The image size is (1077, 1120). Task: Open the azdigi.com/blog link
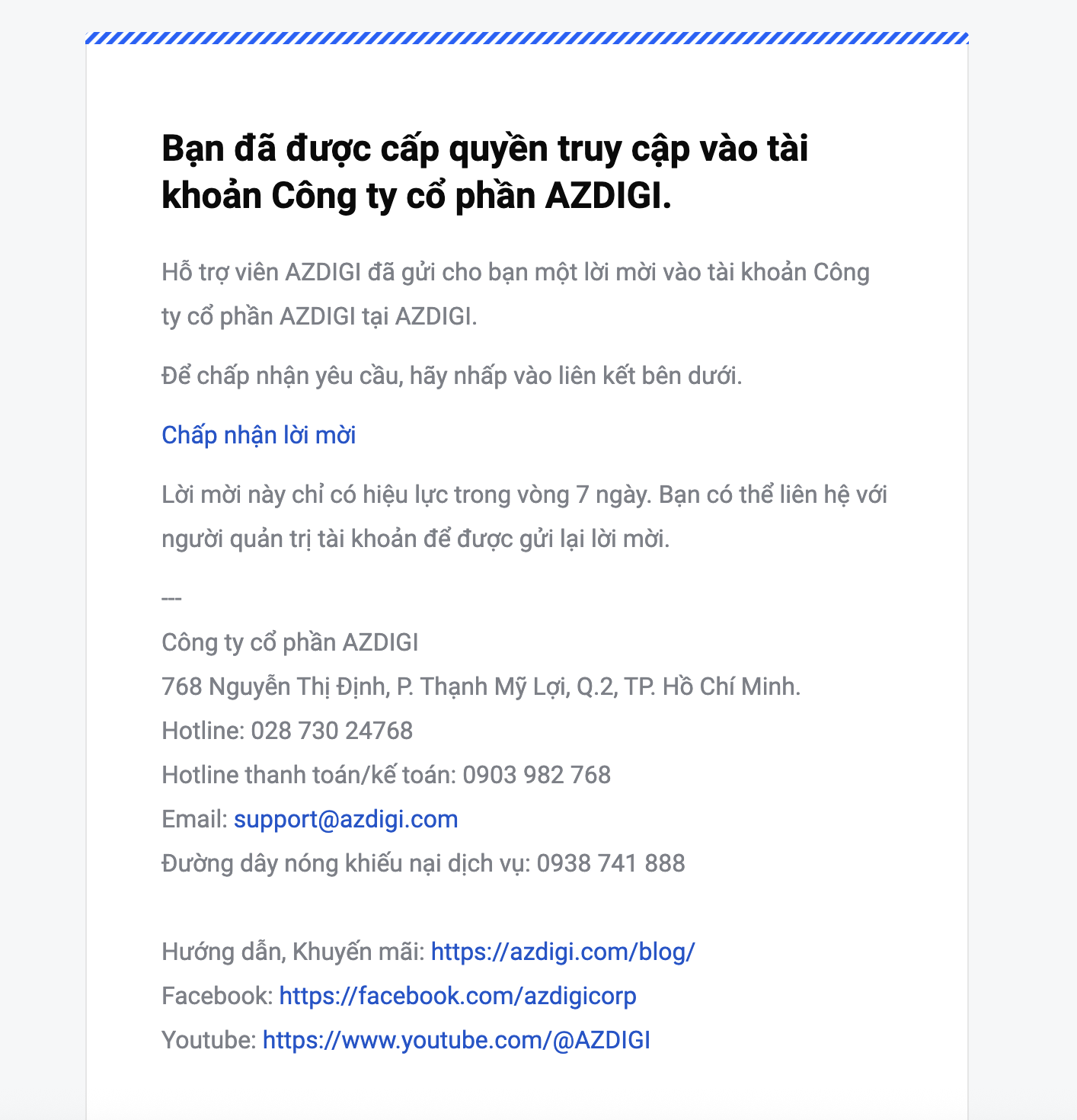[x=563, y=952]
